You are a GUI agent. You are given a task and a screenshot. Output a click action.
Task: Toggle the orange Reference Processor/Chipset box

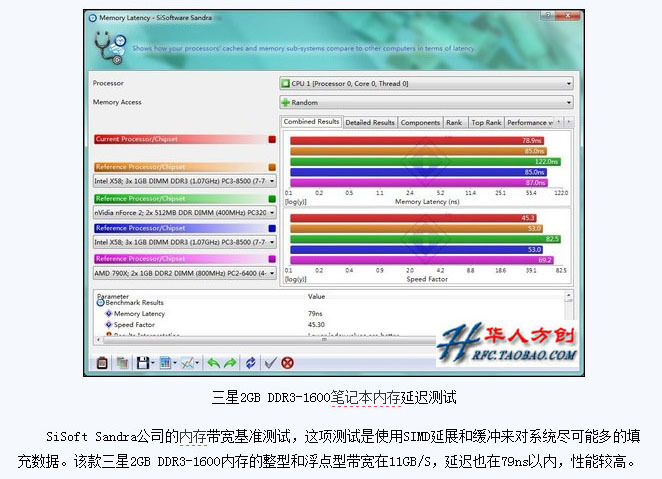click(272, 167)
